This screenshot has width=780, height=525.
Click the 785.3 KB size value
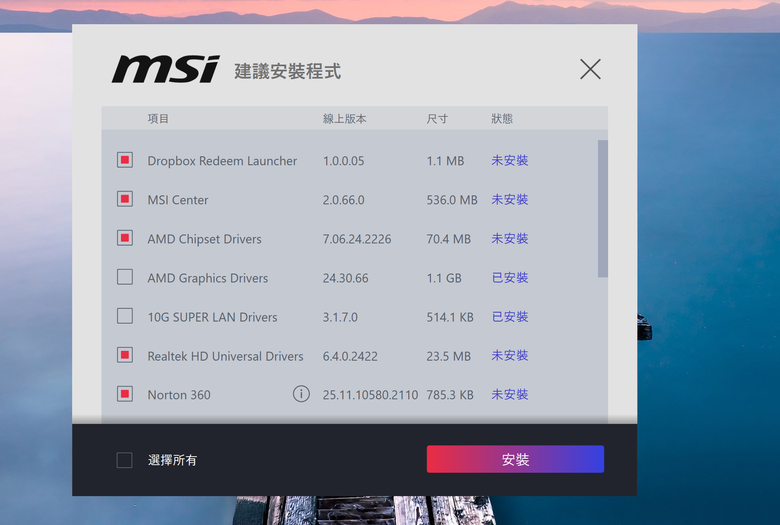tap(450, 395)
